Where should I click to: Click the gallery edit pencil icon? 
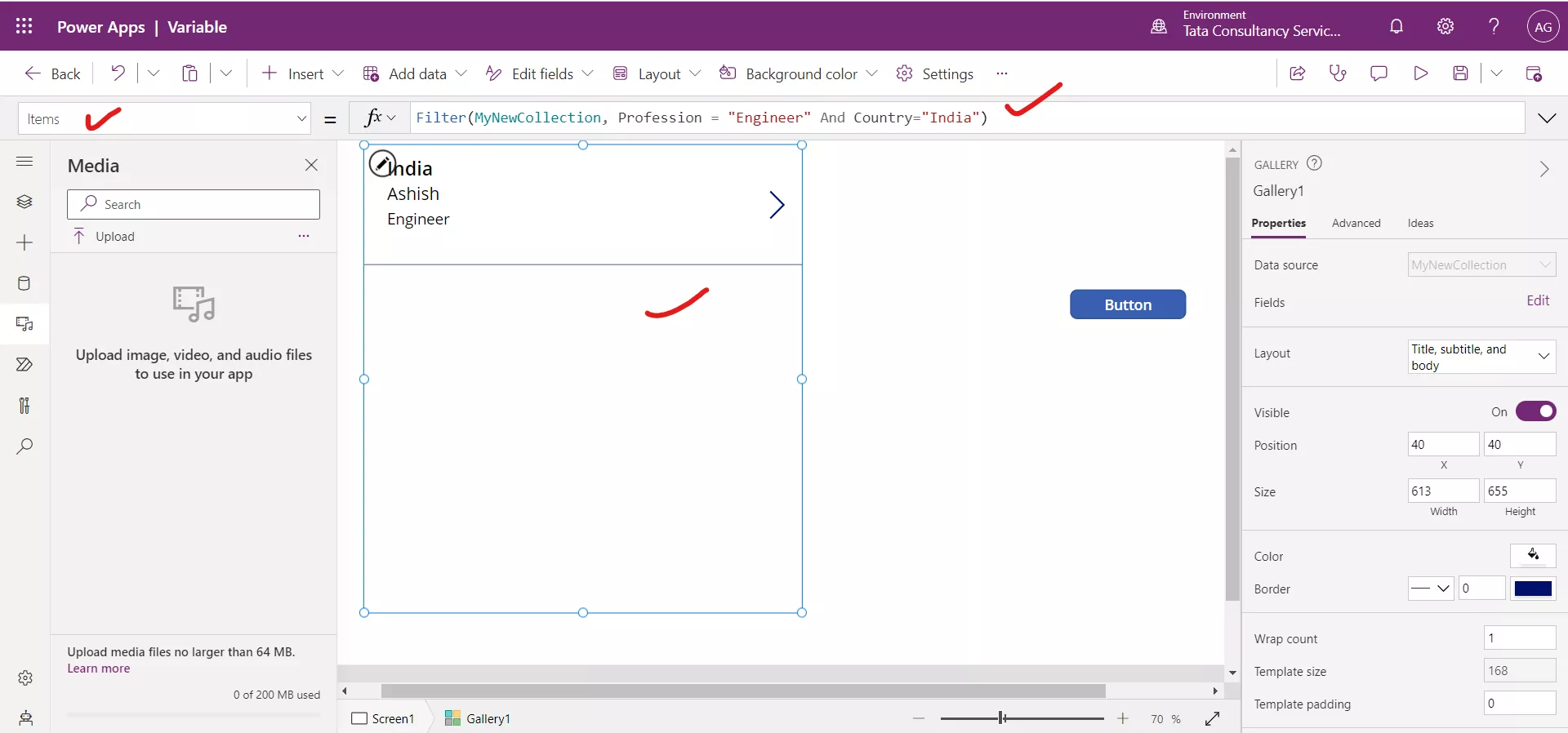(382, 163)
